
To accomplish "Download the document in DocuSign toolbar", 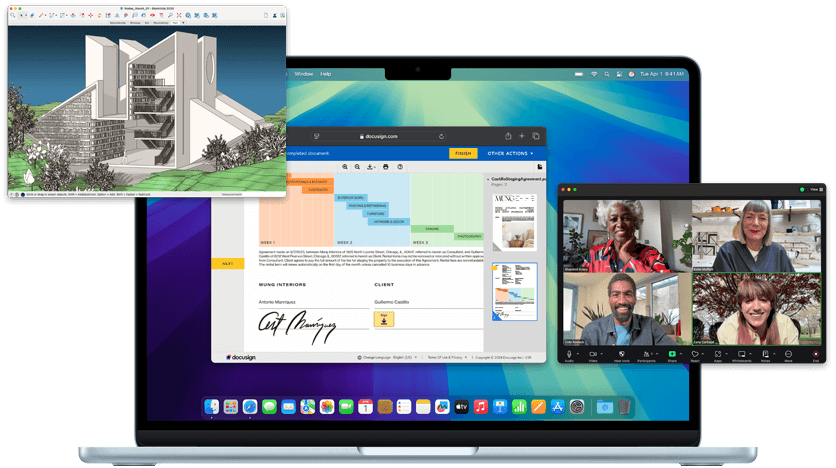I will [371, 167].
